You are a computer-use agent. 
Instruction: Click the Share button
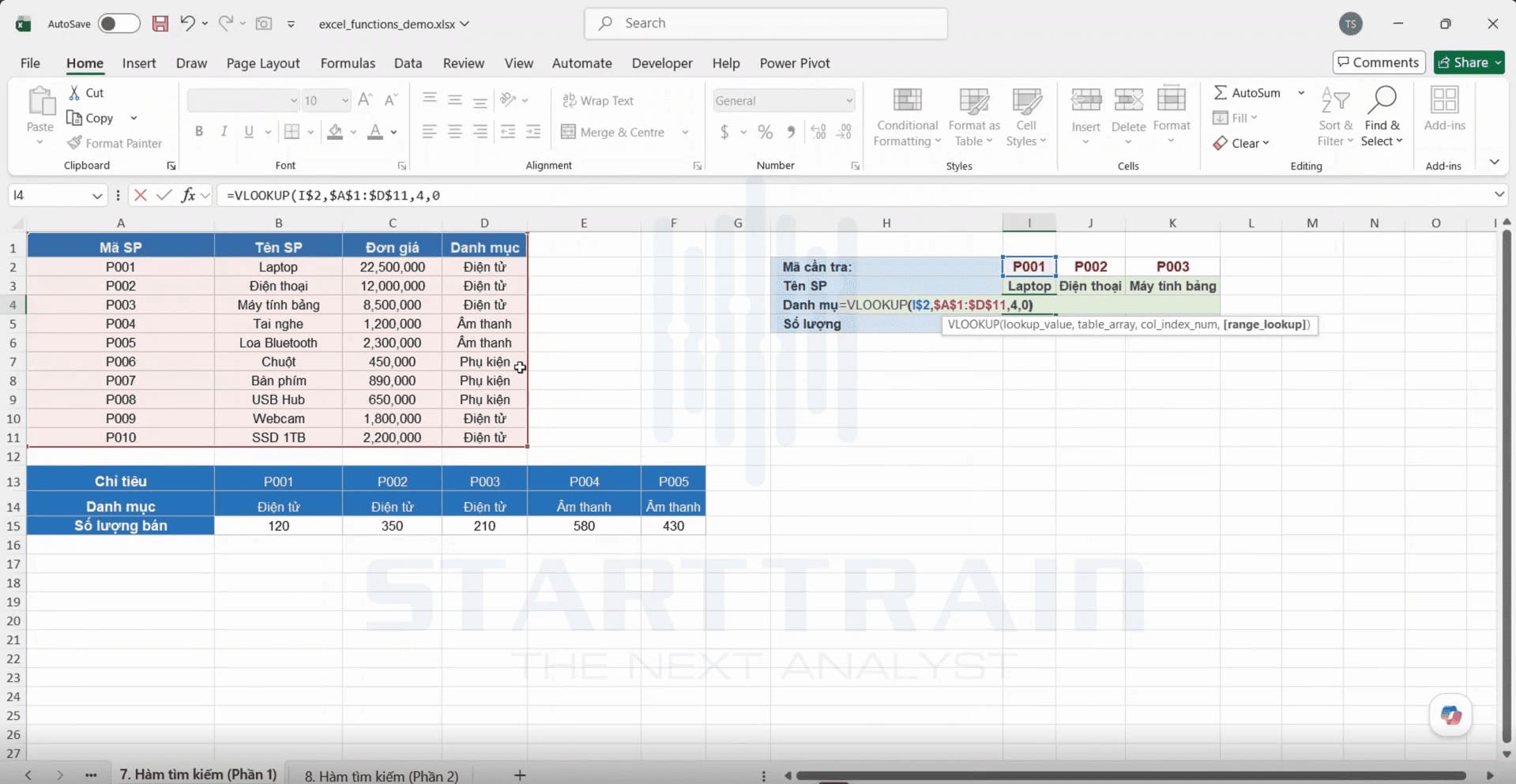coord(1469,62)
